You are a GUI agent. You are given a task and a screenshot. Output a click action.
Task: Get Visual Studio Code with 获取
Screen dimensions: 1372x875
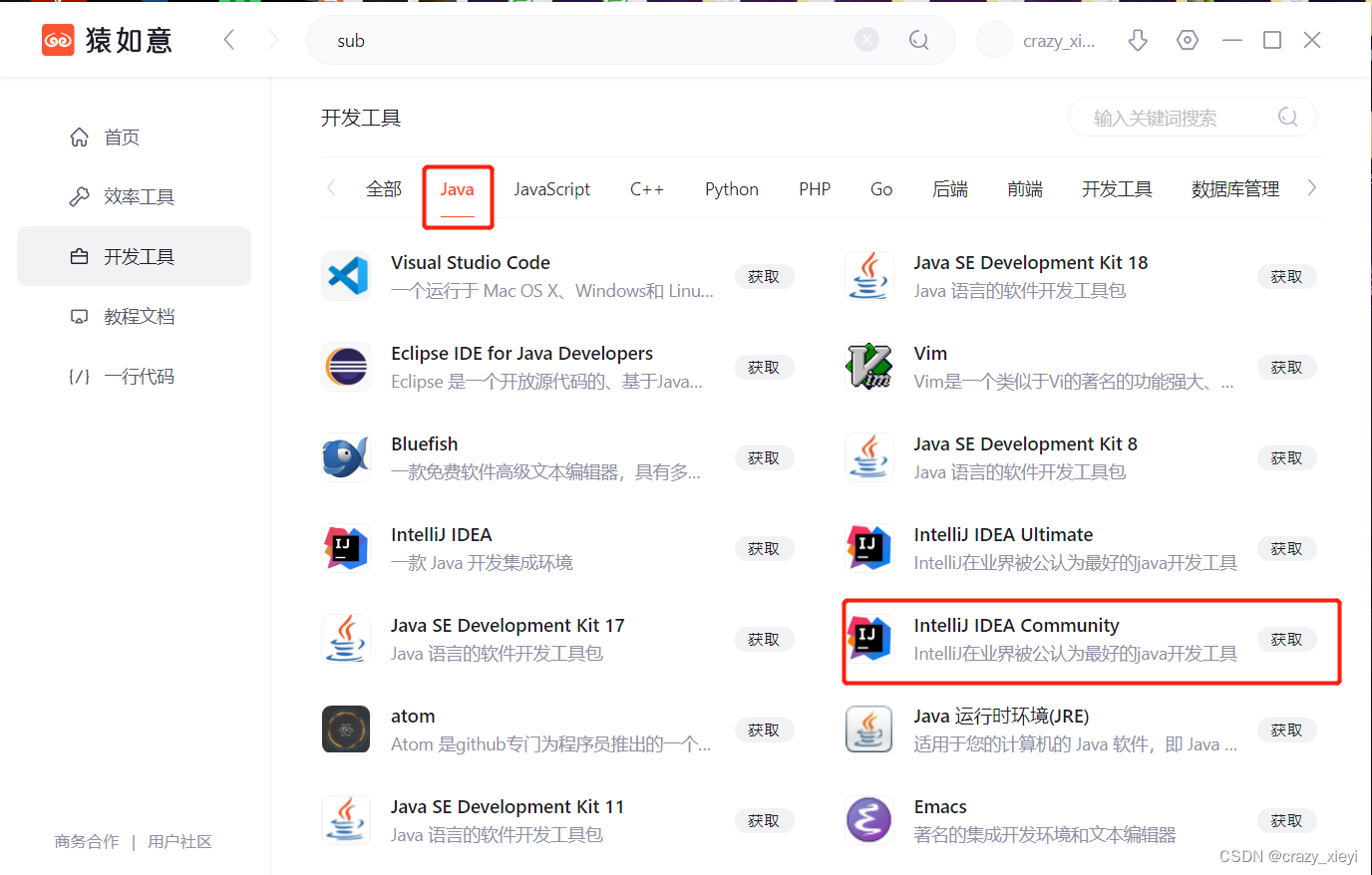click(764, 276)
